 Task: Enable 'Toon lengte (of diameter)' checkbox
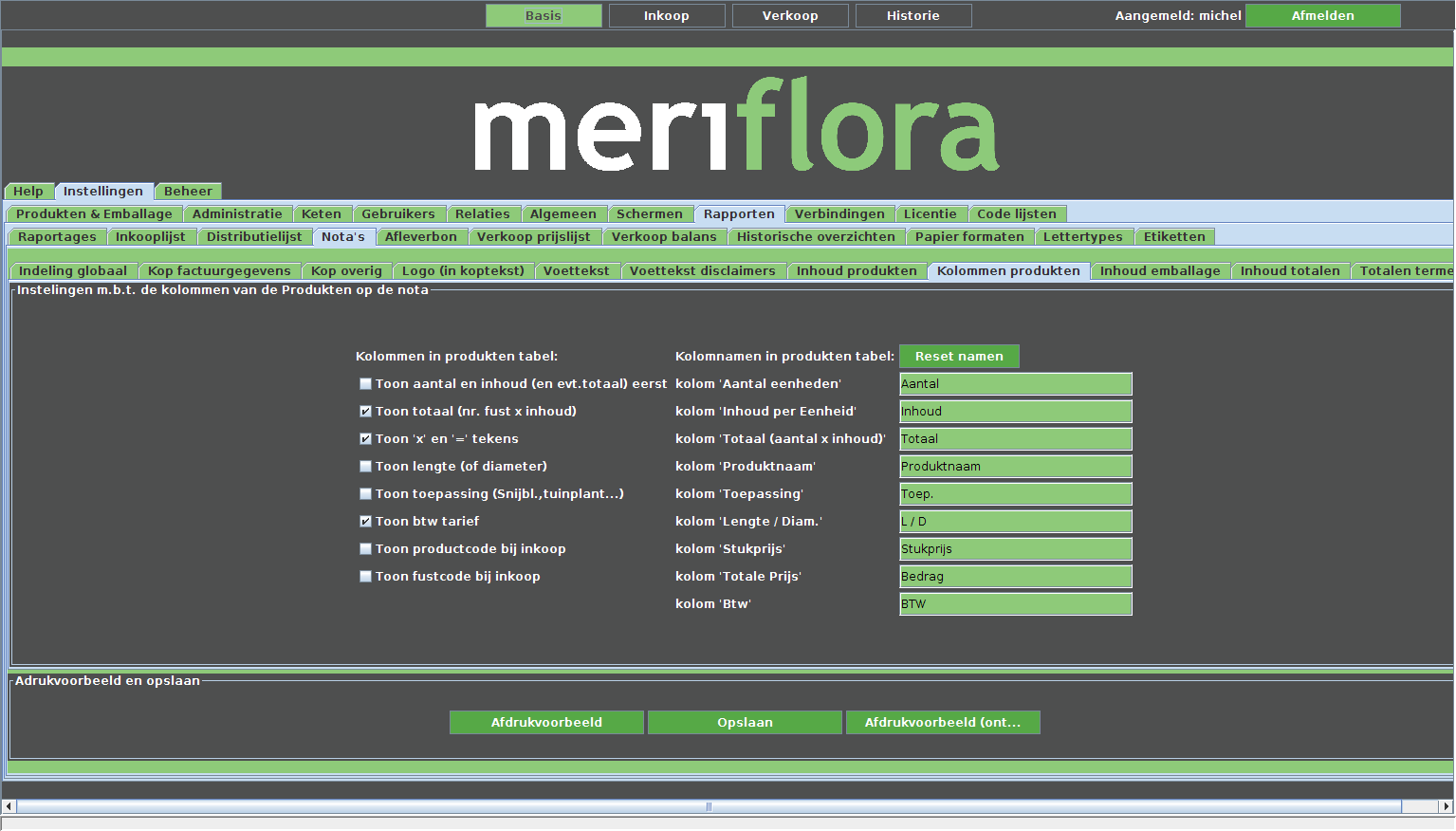click(x=365, y=467)
